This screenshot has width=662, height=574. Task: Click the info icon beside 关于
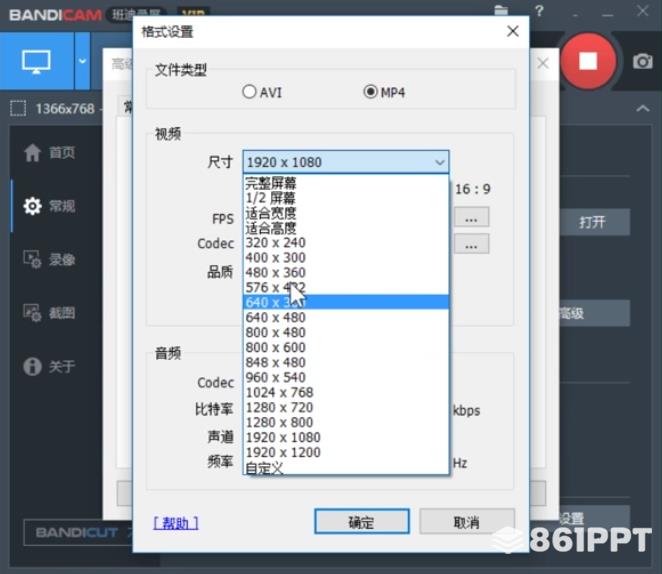click(x=33, y=366)
